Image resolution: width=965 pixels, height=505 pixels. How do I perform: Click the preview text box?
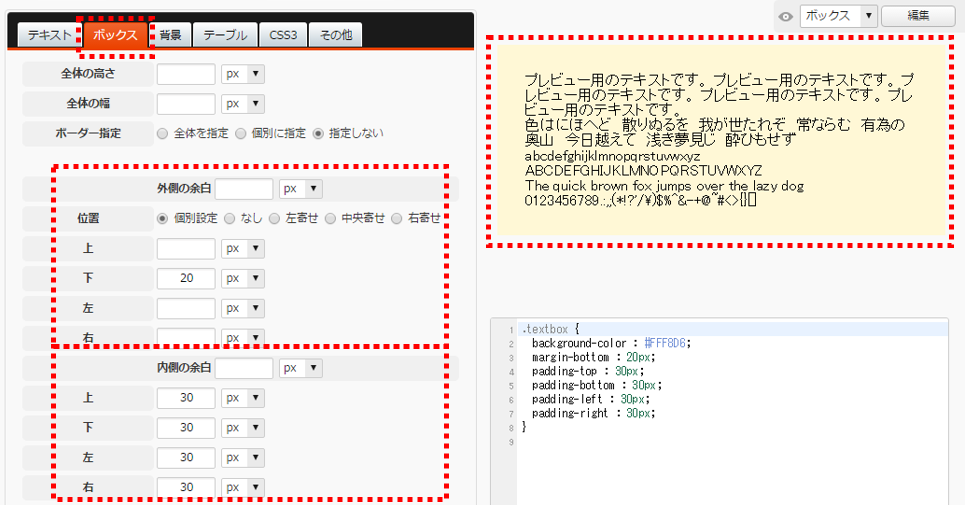(721, 140)
